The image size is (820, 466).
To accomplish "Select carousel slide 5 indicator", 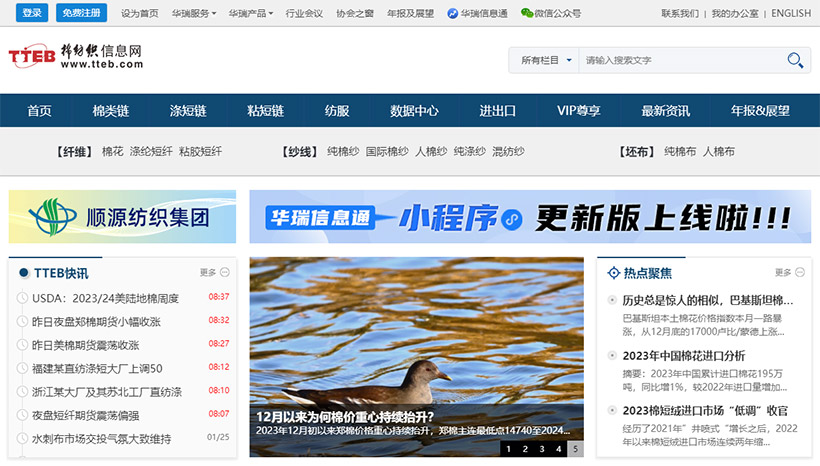I will pyautogui.click(x=574, y=449).
